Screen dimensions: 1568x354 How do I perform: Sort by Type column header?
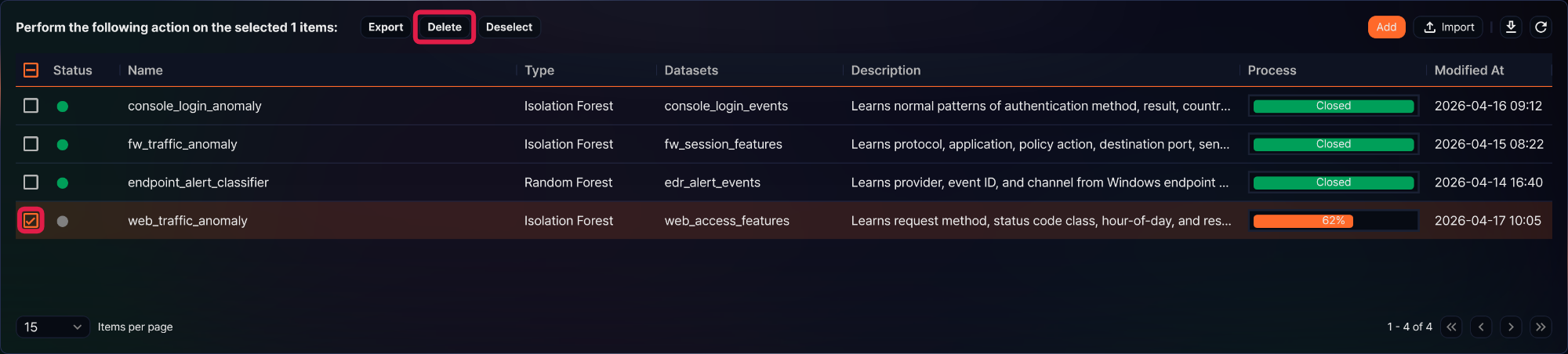coord(539,70)
